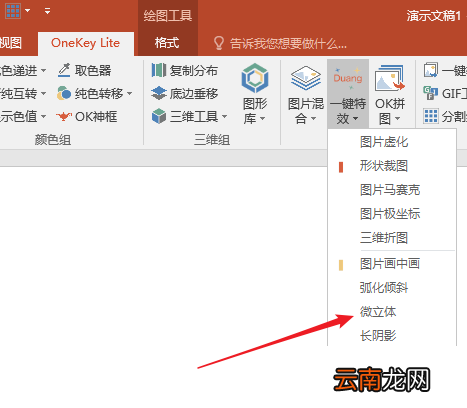The height and width of the screenshot is (408, 467).
Task: Click the yellow icon beside 图片画中画
Action: (341, 265)
